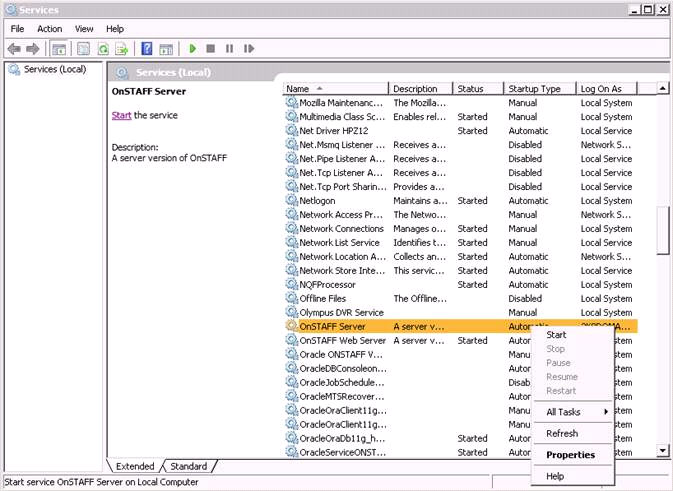
Task: Toggle the console tree pane icon
Action: pyautogui.click(x=59, y=49)
